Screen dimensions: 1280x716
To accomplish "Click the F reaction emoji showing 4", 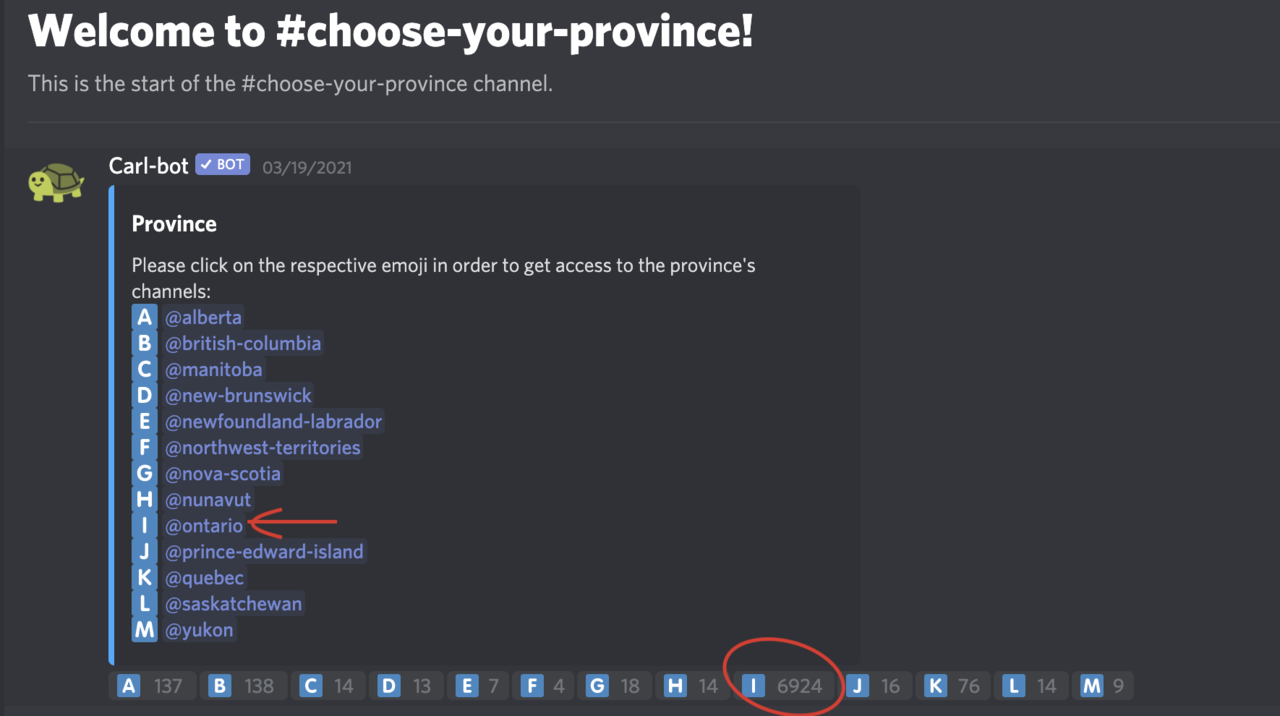I will coord(544,686).
